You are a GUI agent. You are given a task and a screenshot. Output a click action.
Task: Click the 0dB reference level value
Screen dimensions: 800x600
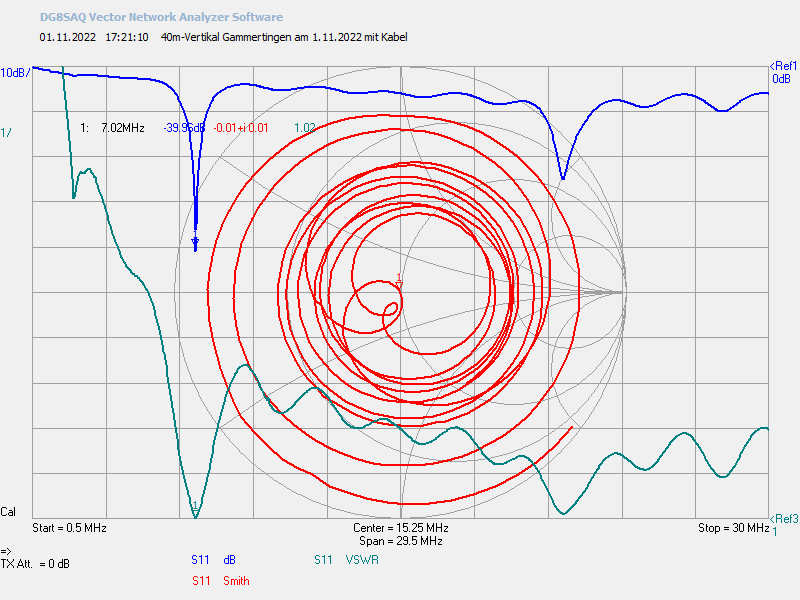pyautogui.click(x=781, y=79)
